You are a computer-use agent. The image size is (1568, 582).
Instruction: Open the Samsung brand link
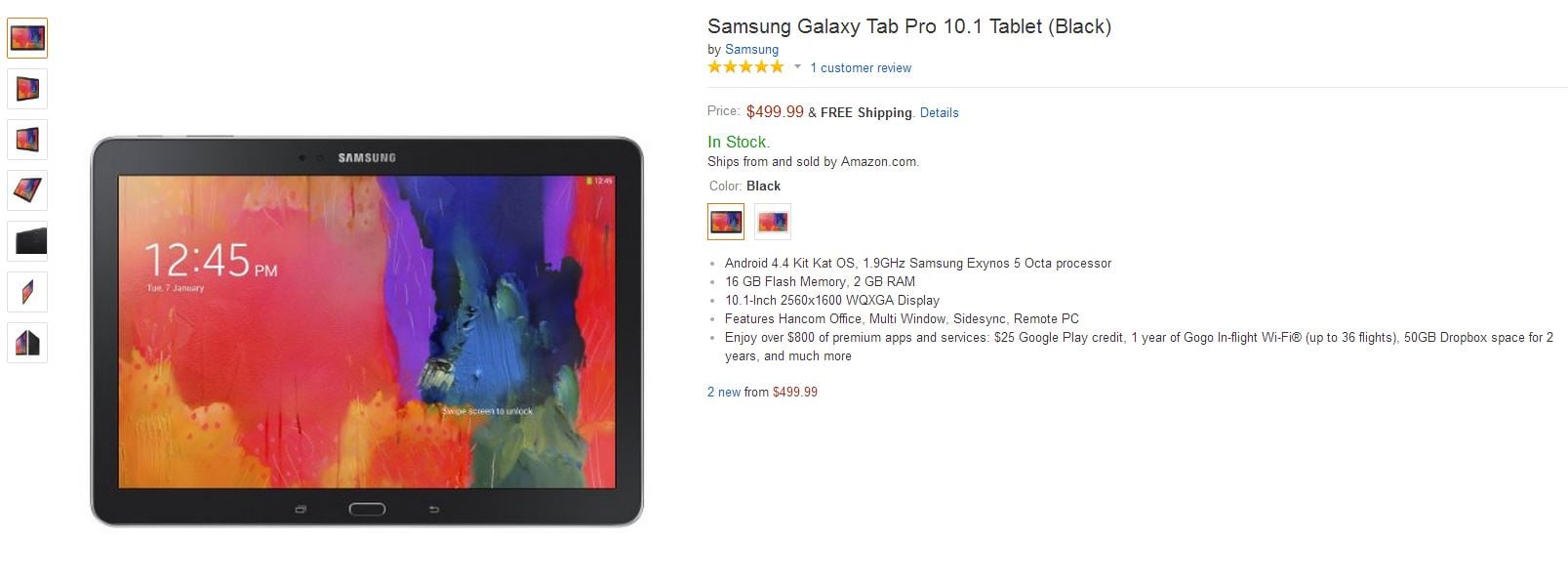pos(751,50)
